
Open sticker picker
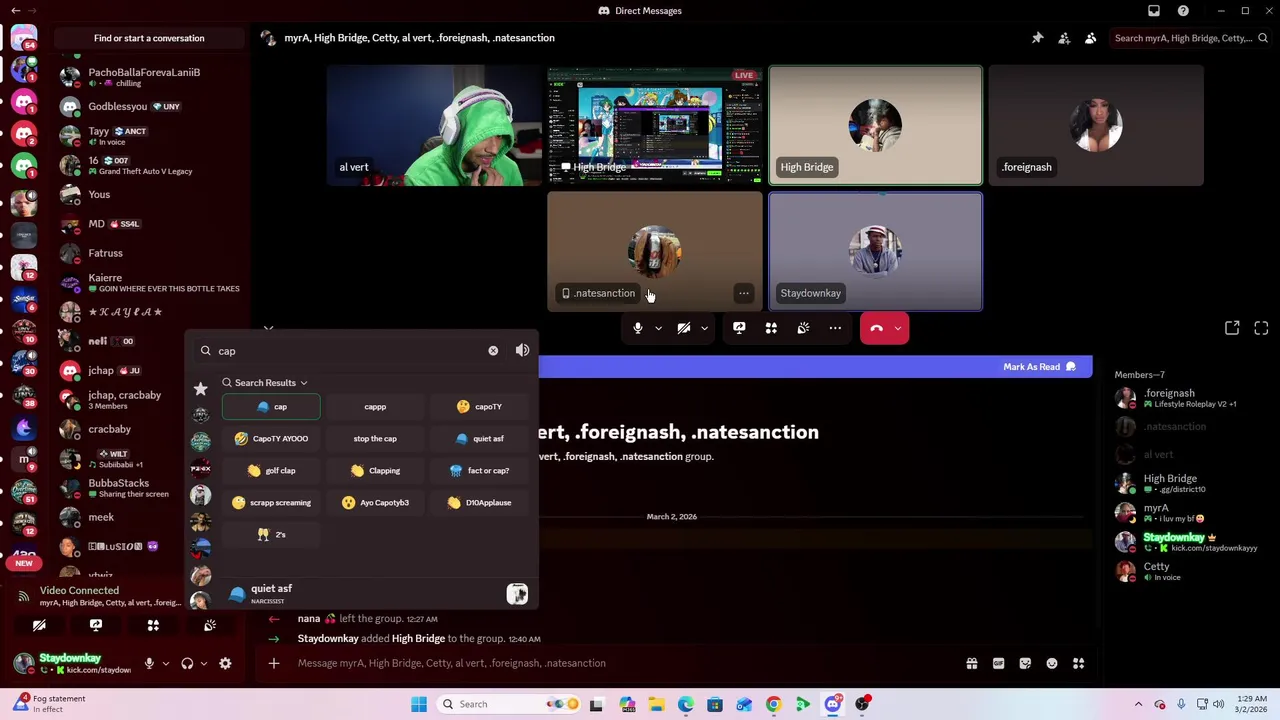[1025, 663]
